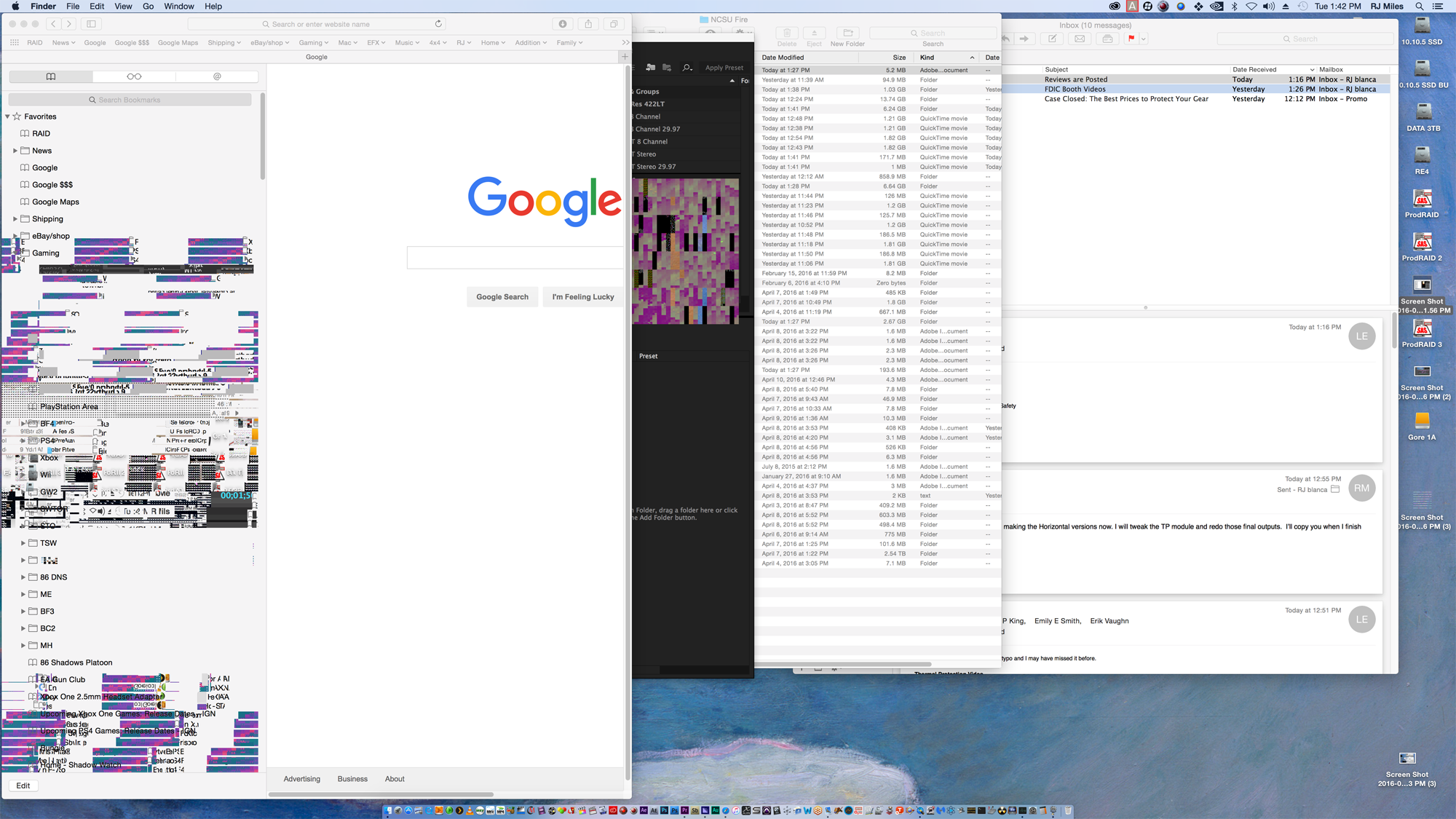Open the Window menu in menu bar
Viewport: 1456px width, 819px height.
[179, 6]
